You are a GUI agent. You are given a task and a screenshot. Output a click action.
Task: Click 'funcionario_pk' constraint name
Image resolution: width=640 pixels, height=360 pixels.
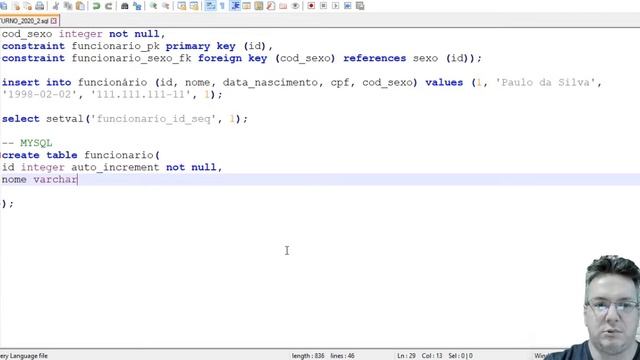coord(116,46)
